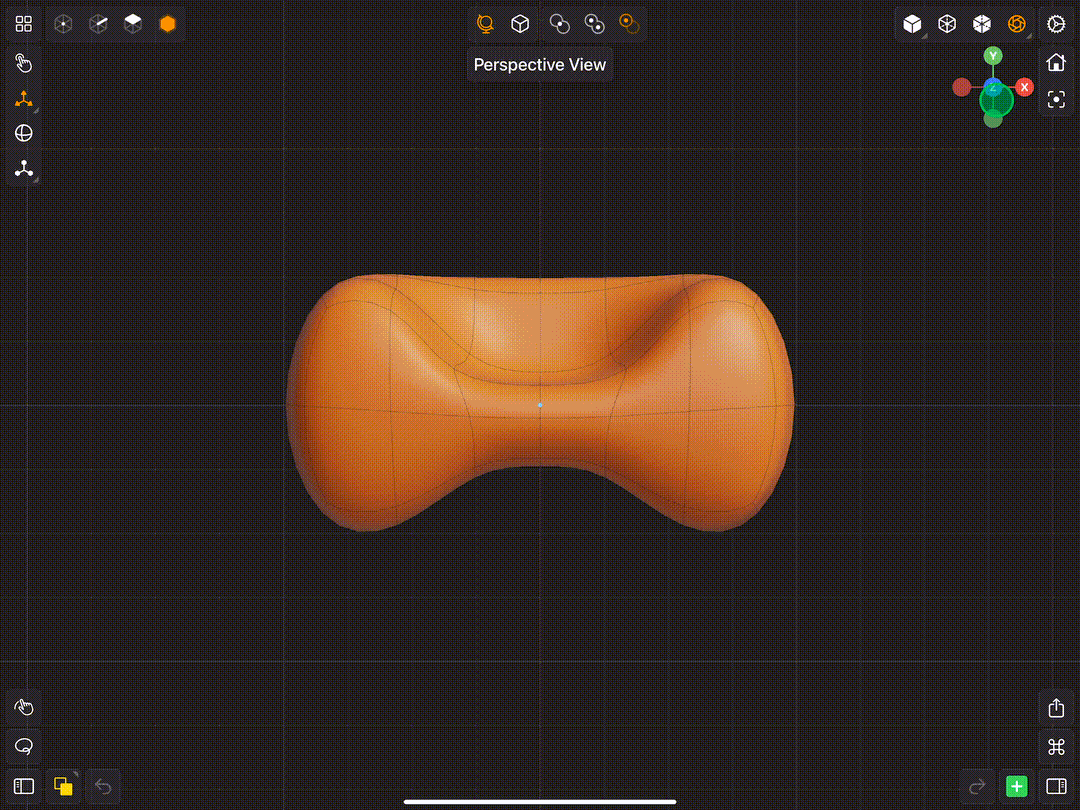Open the command shortcuts icon

click(x=1056, y=747)
